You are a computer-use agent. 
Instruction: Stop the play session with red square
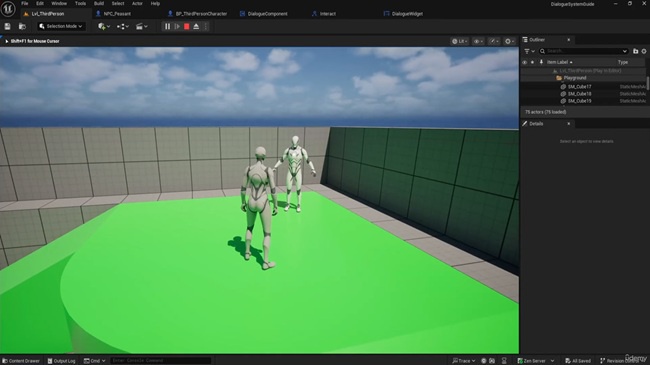click(187, 27)
